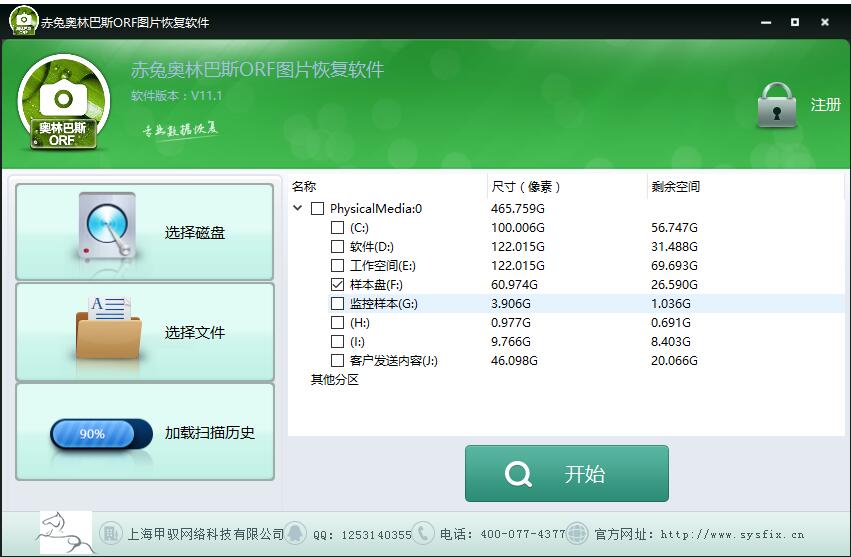The height and width of the screenshot is (557, 851).
Task: Select the 工作空间(E:) checkbox
Action: point(338,265)
